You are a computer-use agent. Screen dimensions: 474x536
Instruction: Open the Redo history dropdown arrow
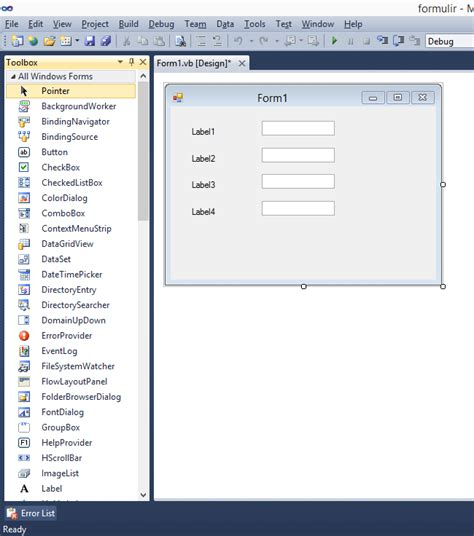point(277,41)
